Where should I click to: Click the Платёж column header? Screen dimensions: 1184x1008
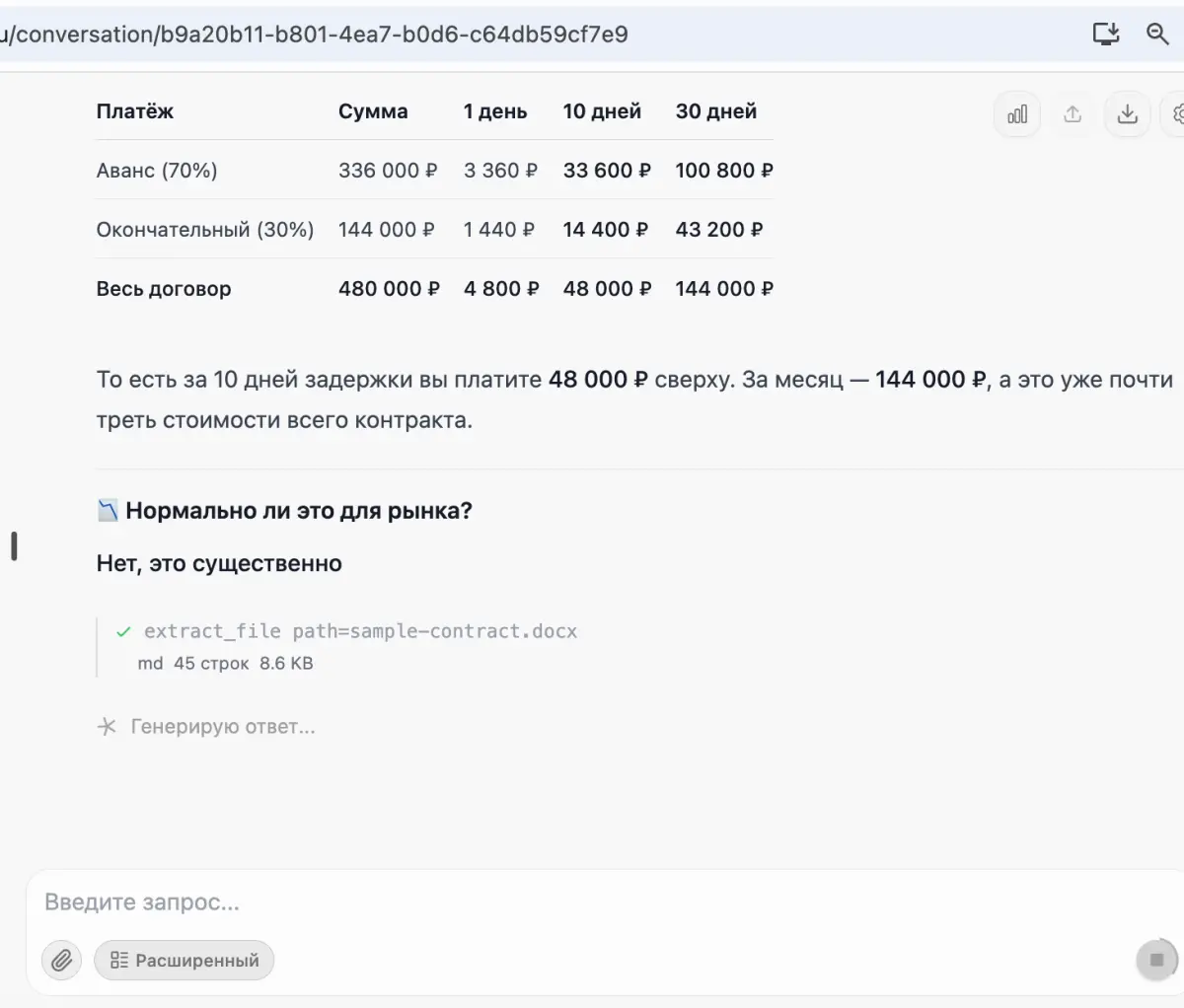coord(135,111)
